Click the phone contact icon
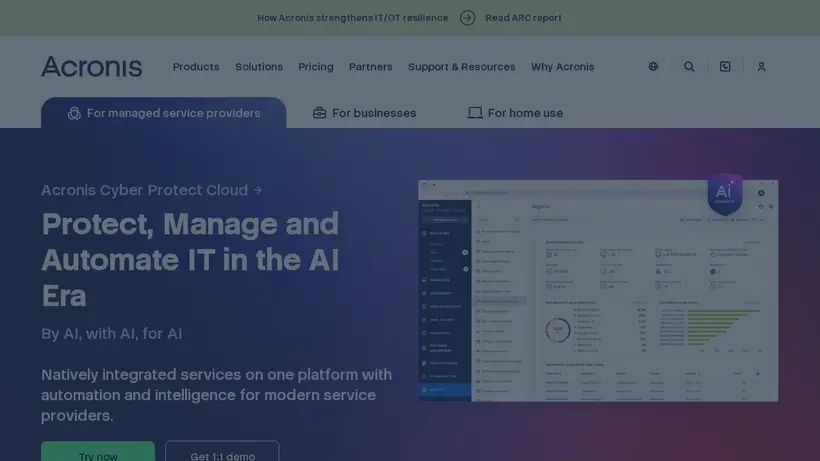This screenshot has width=820, height=461. (725, 66)
